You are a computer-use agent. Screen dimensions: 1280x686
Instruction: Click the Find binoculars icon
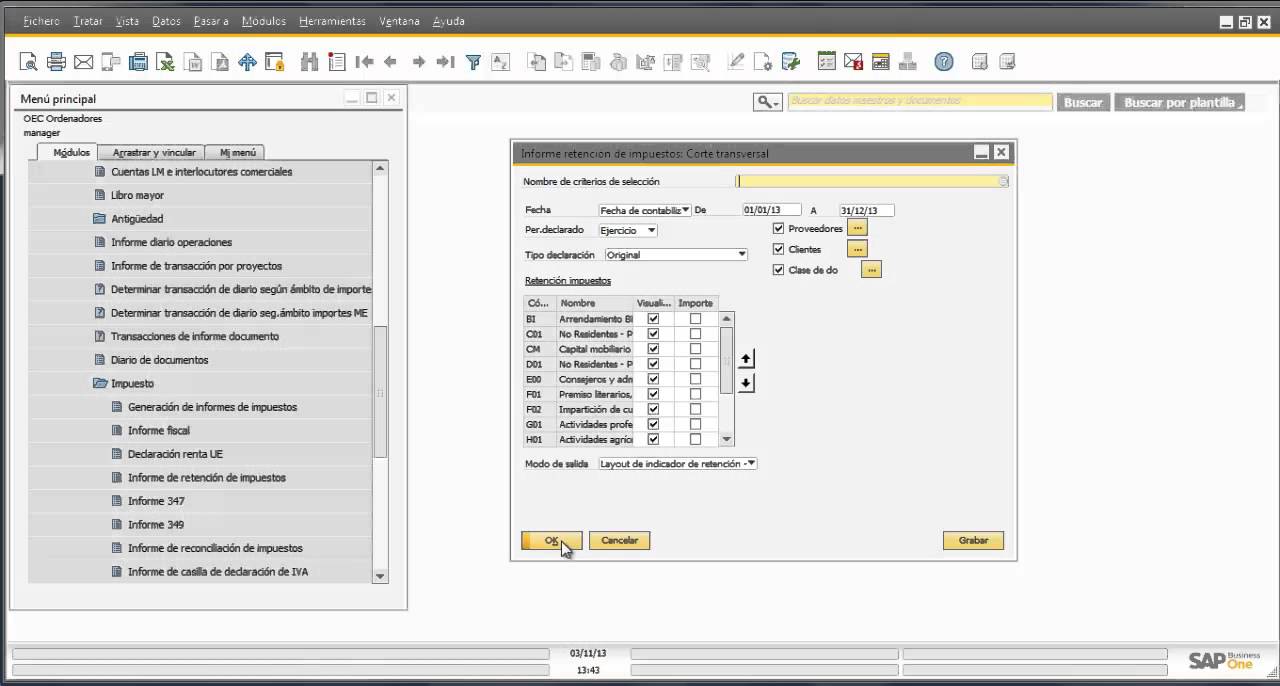tap(309, 62)
